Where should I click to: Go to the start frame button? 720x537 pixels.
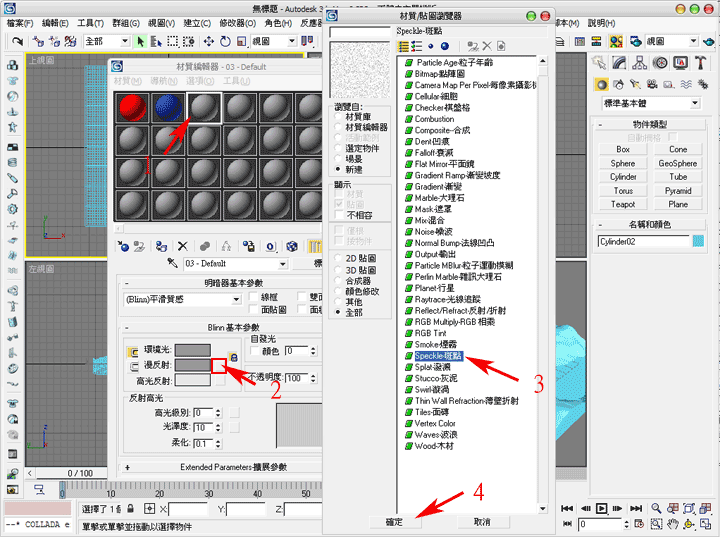point(567,508)
